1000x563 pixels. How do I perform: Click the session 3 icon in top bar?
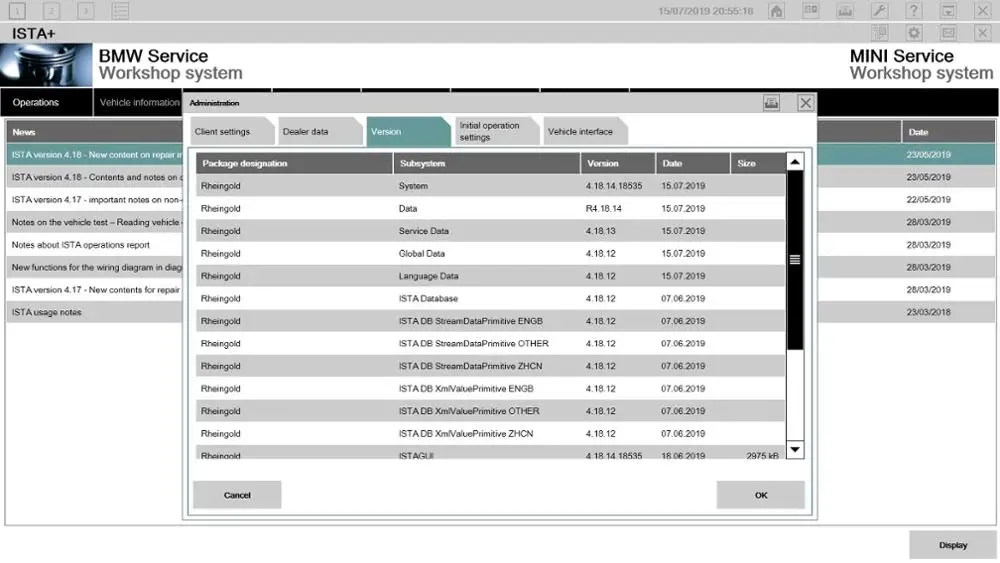(86, 10)
